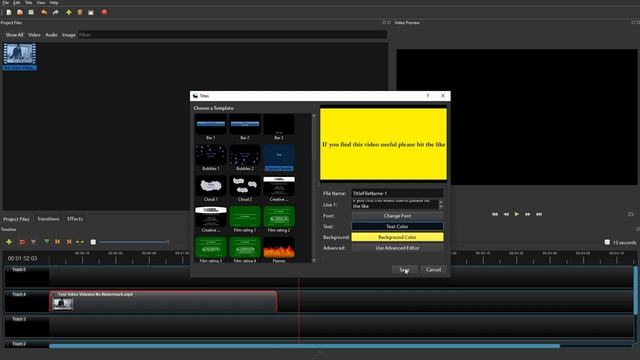
Task: Choose the Cloud 1 title template
Action: pyautogui.click(x=211, y=189)
